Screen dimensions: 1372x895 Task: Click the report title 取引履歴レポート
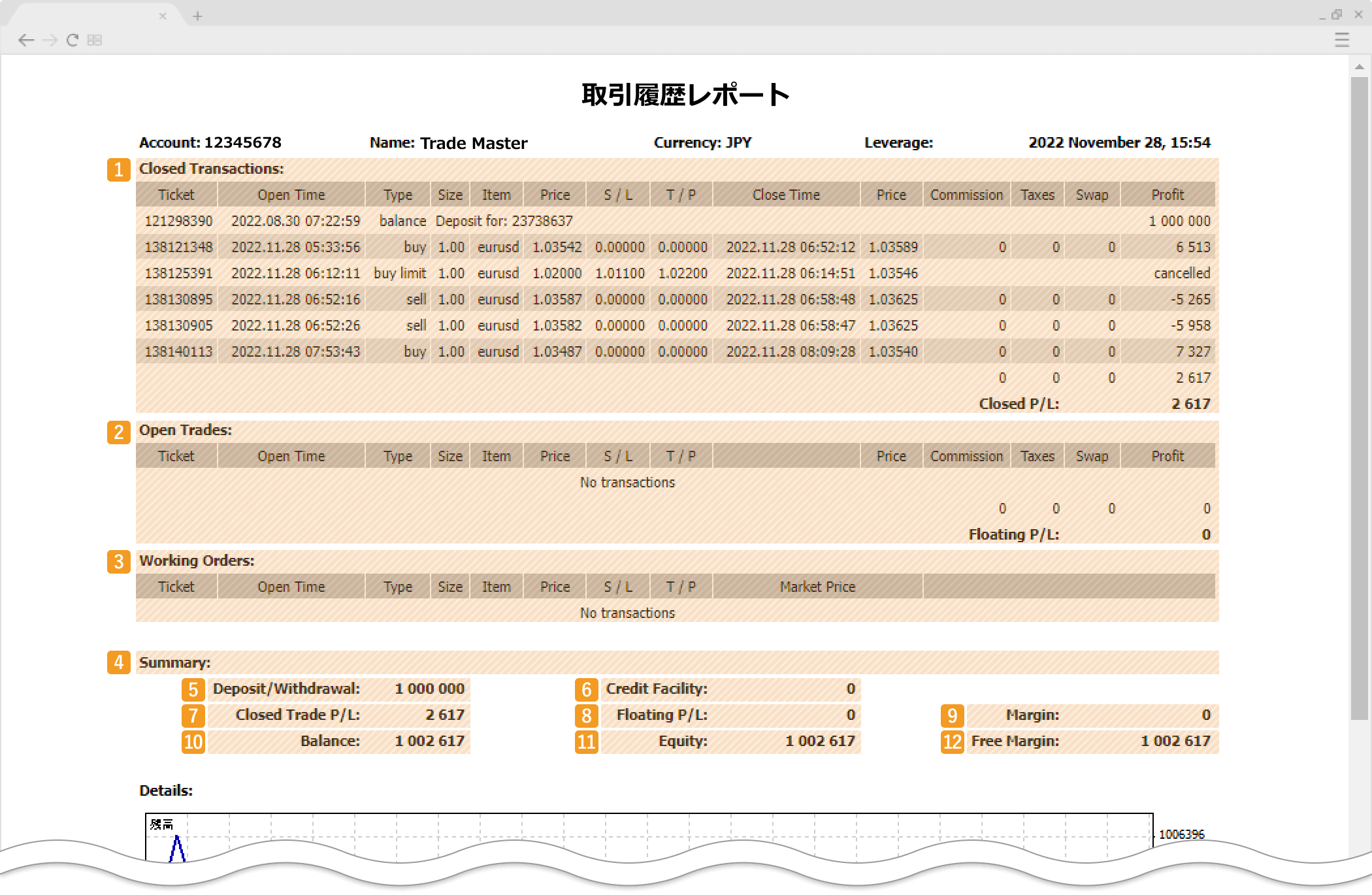pyautogui.click(x=685, y=95)
